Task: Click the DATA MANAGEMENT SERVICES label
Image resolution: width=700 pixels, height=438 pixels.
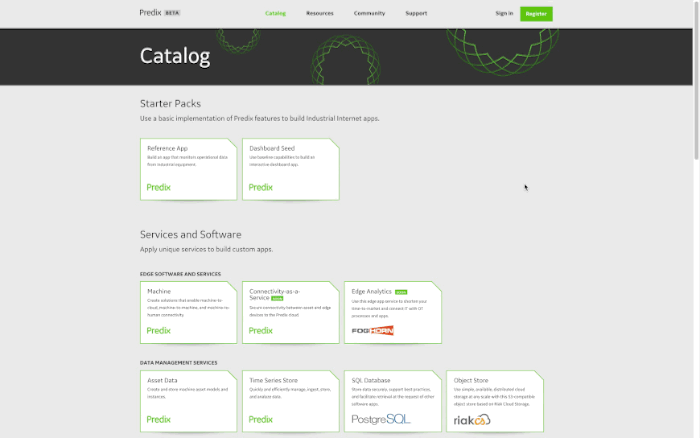Action: click(179, 363)
